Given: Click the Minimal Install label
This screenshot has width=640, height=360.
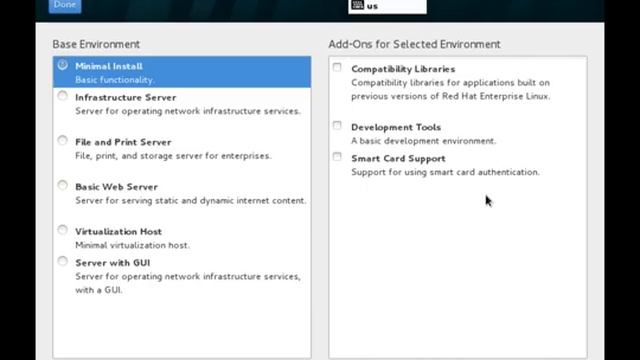Looking at the screenshot, I should pyautogui.click(x=109, y=66).
